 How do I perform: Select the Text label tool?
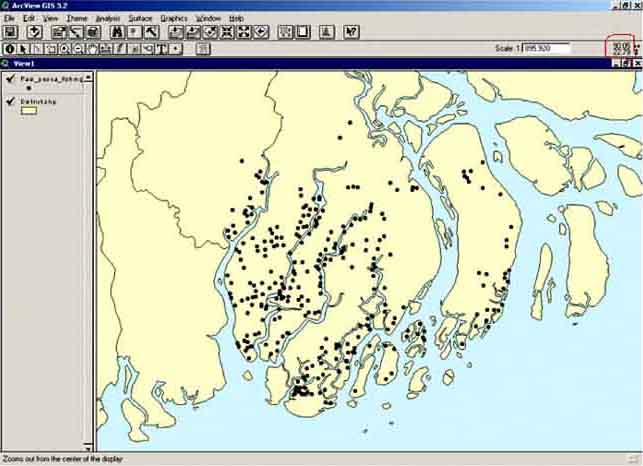[x=162, y=48]
